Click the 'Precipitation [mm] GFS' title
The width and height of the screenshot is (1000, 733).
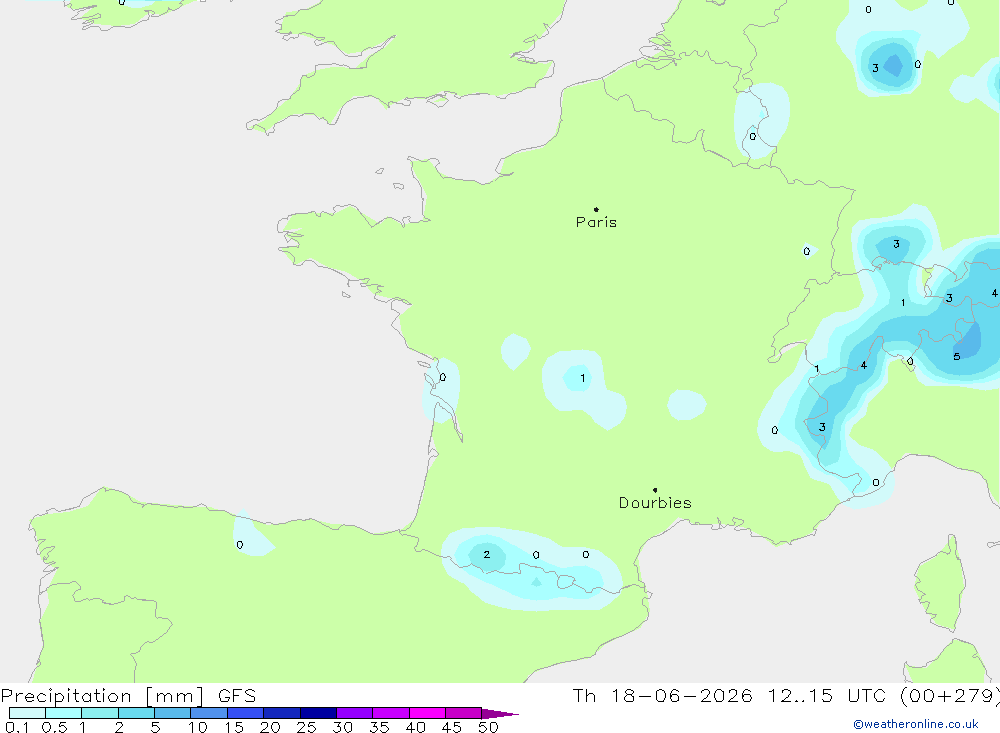[x=128, y=695]
